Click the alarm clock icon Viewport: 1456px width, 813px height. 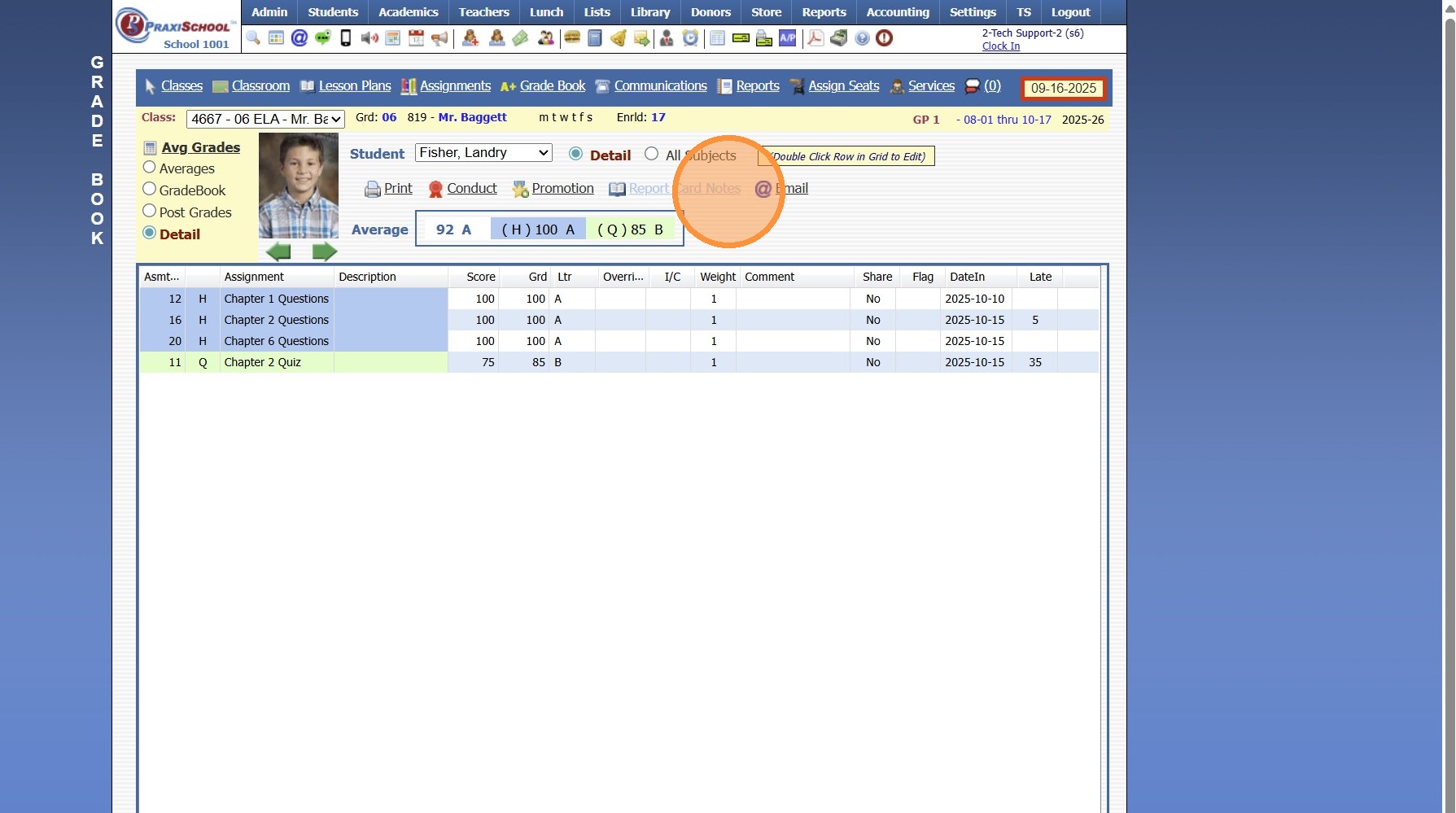pos(690,38)
